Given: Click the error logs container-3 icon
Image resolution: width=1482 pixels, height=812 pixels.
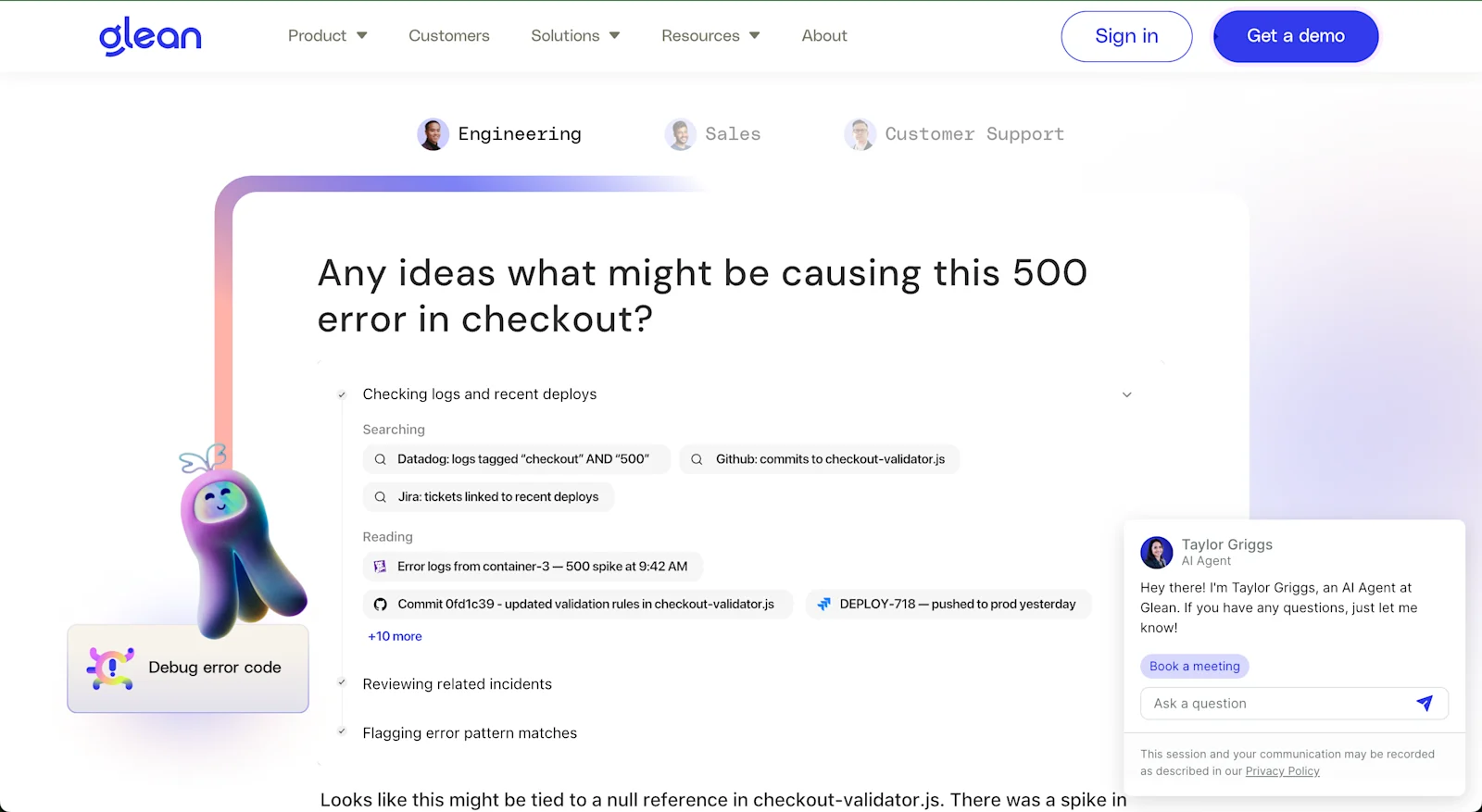Looking at the screenshot, I should click(380, 567).
